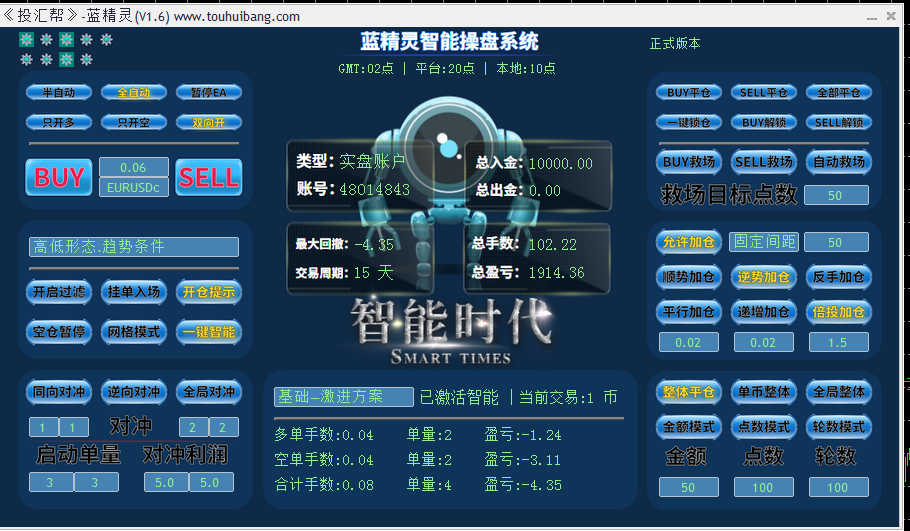Click the 一键锁仓 one-key lock button

689,122
